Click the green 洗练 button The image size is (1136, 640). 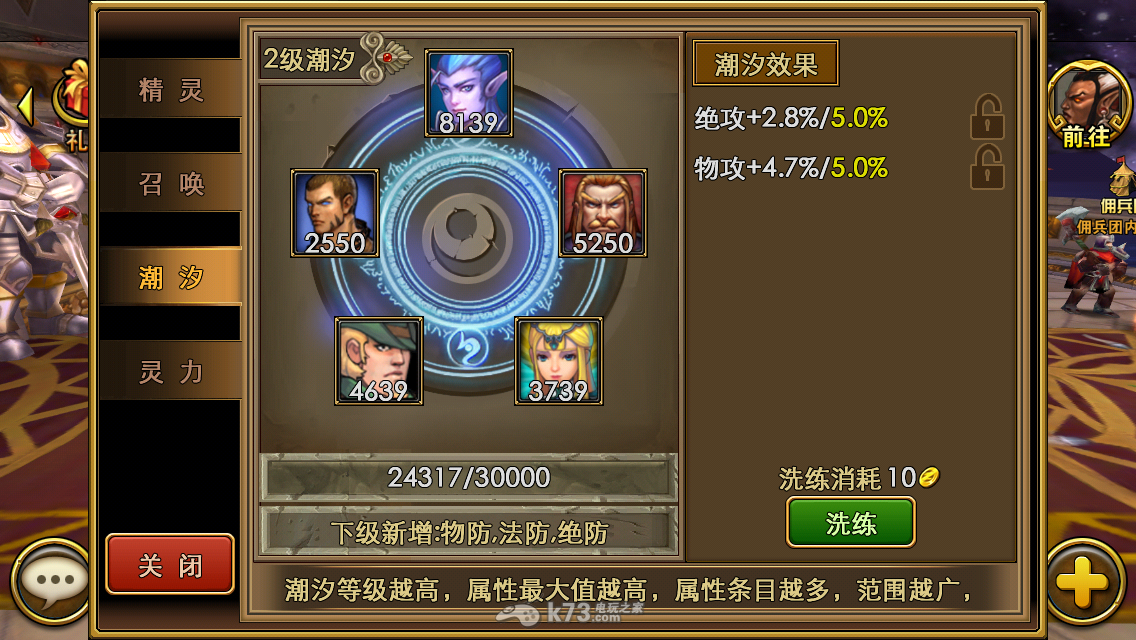(851, 523)
